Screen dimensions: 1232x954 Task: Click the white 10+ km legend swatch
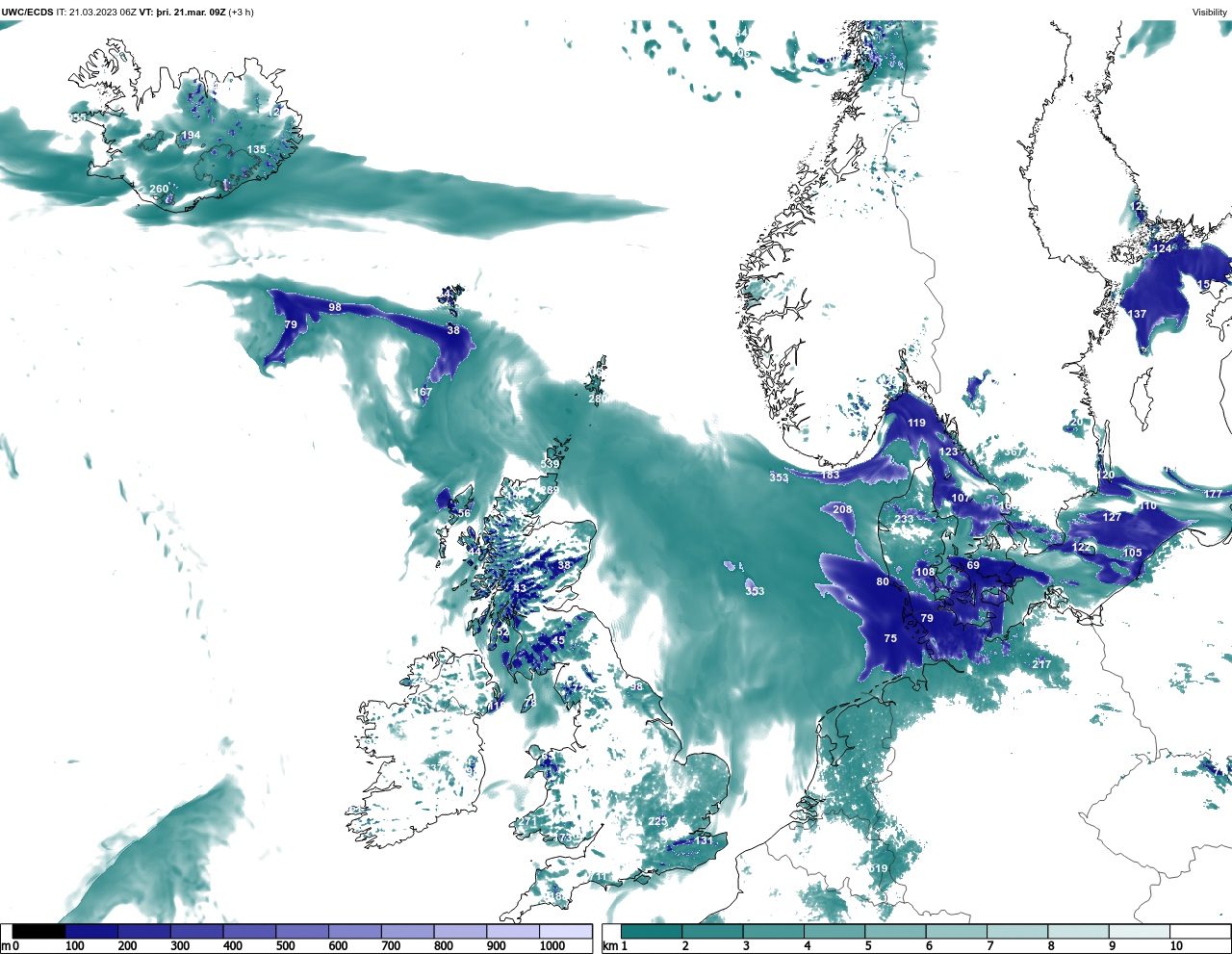click(x=1199, y=931)
